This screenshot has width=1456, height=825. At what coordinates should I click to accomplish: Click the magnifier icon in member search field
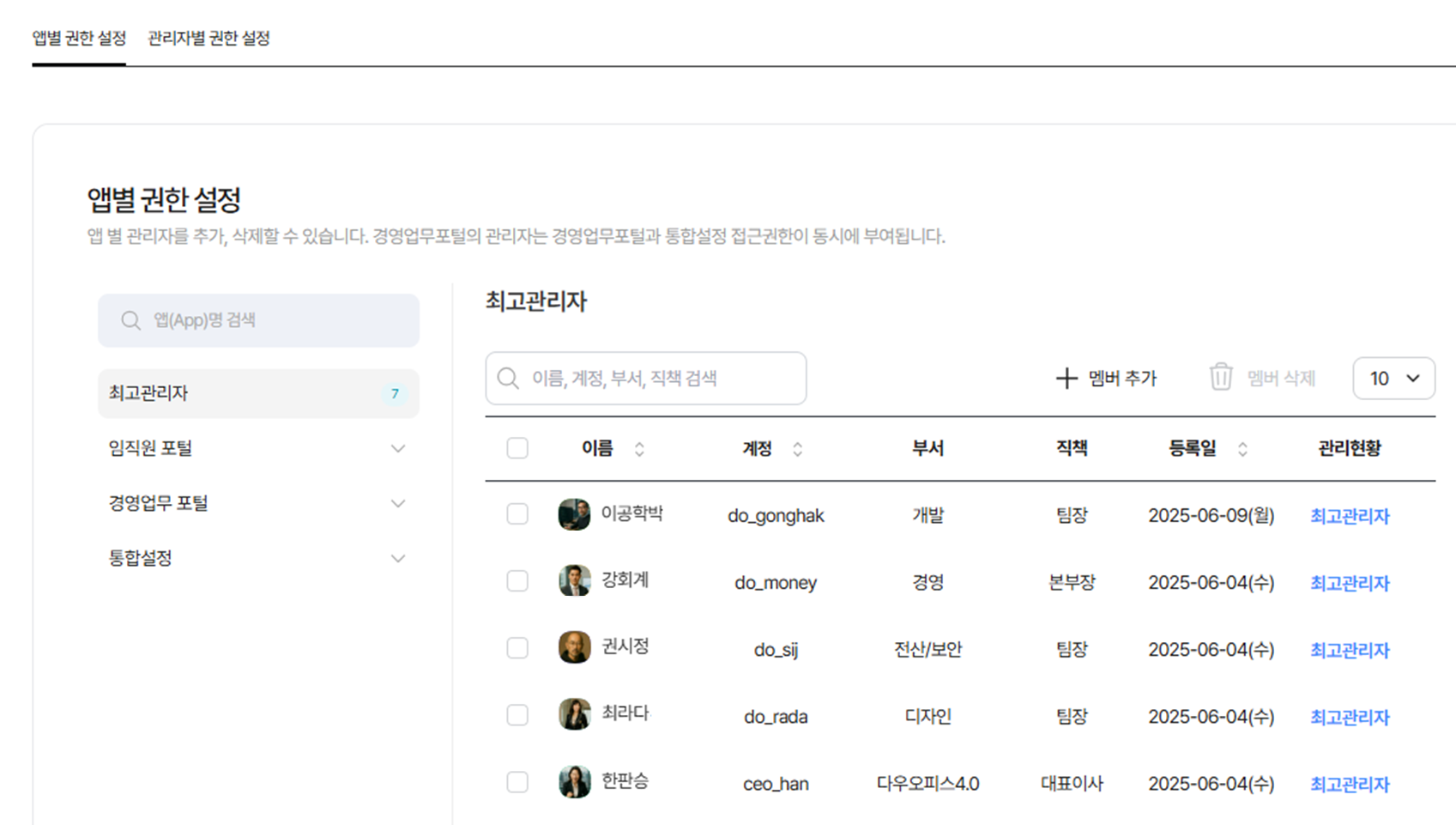[508, 379]
